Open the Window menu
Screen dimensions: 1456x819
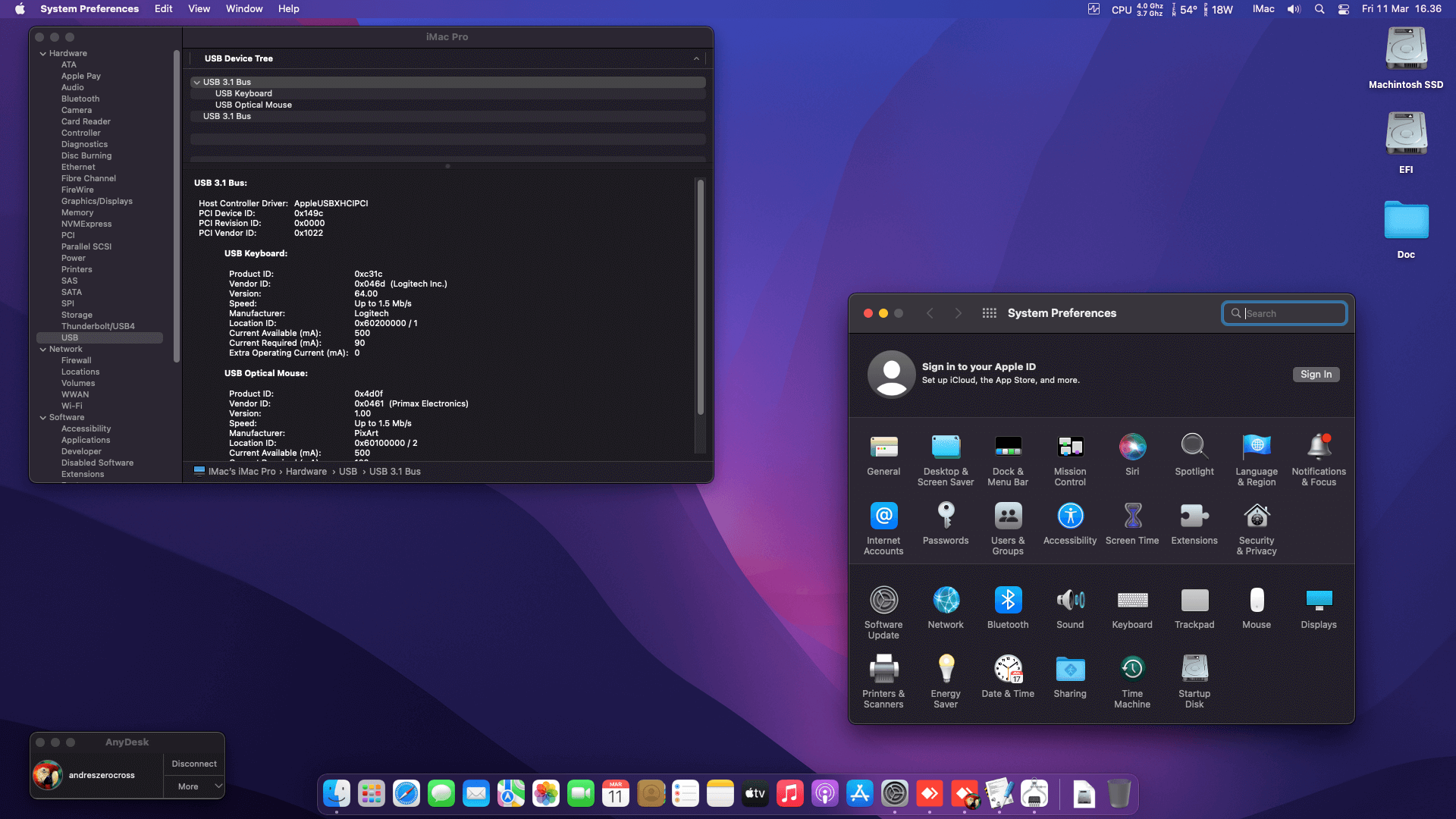(x=244, y=9)
